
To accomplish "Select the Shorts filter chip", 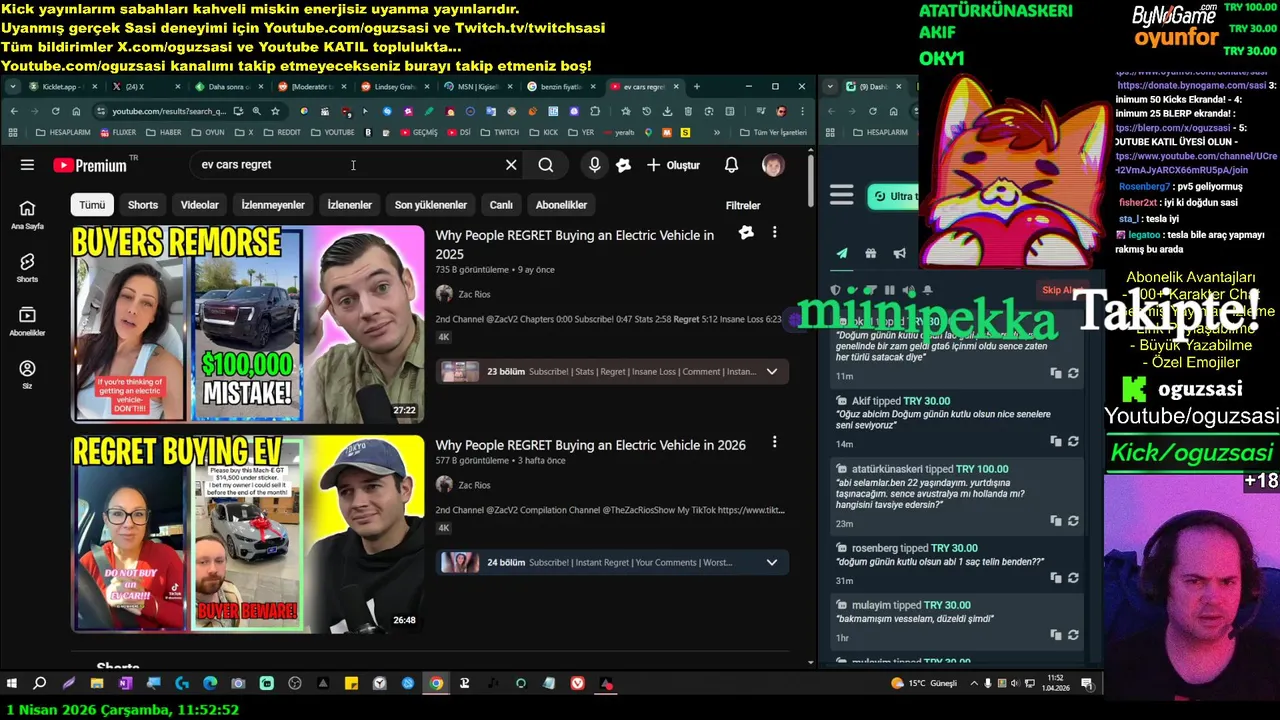I will (x=143, y=205).
